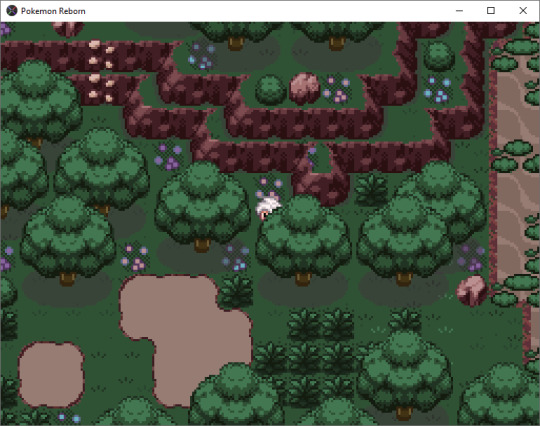The width and height of the screenshot is (540, 426).
Task: Maximize the Pokemon Reborn window
Action: tap(491, 11)
